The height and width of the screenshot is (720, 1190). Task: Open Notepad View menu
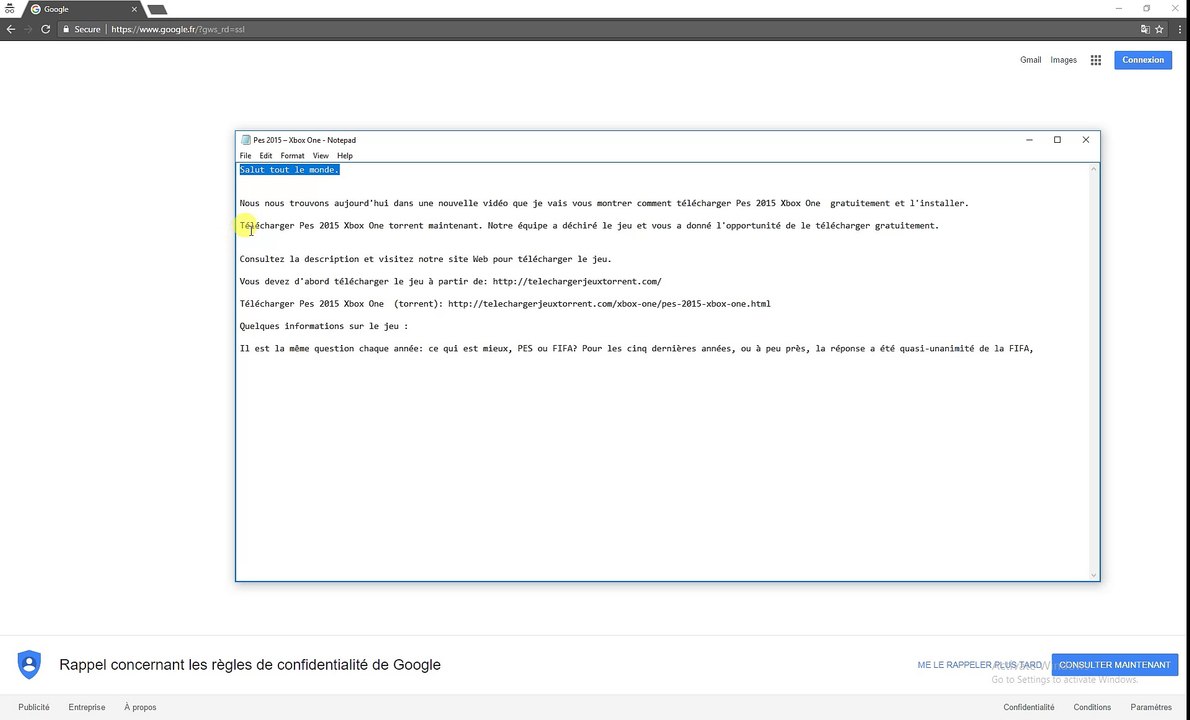pyautogui.click(x=320, y=156)
